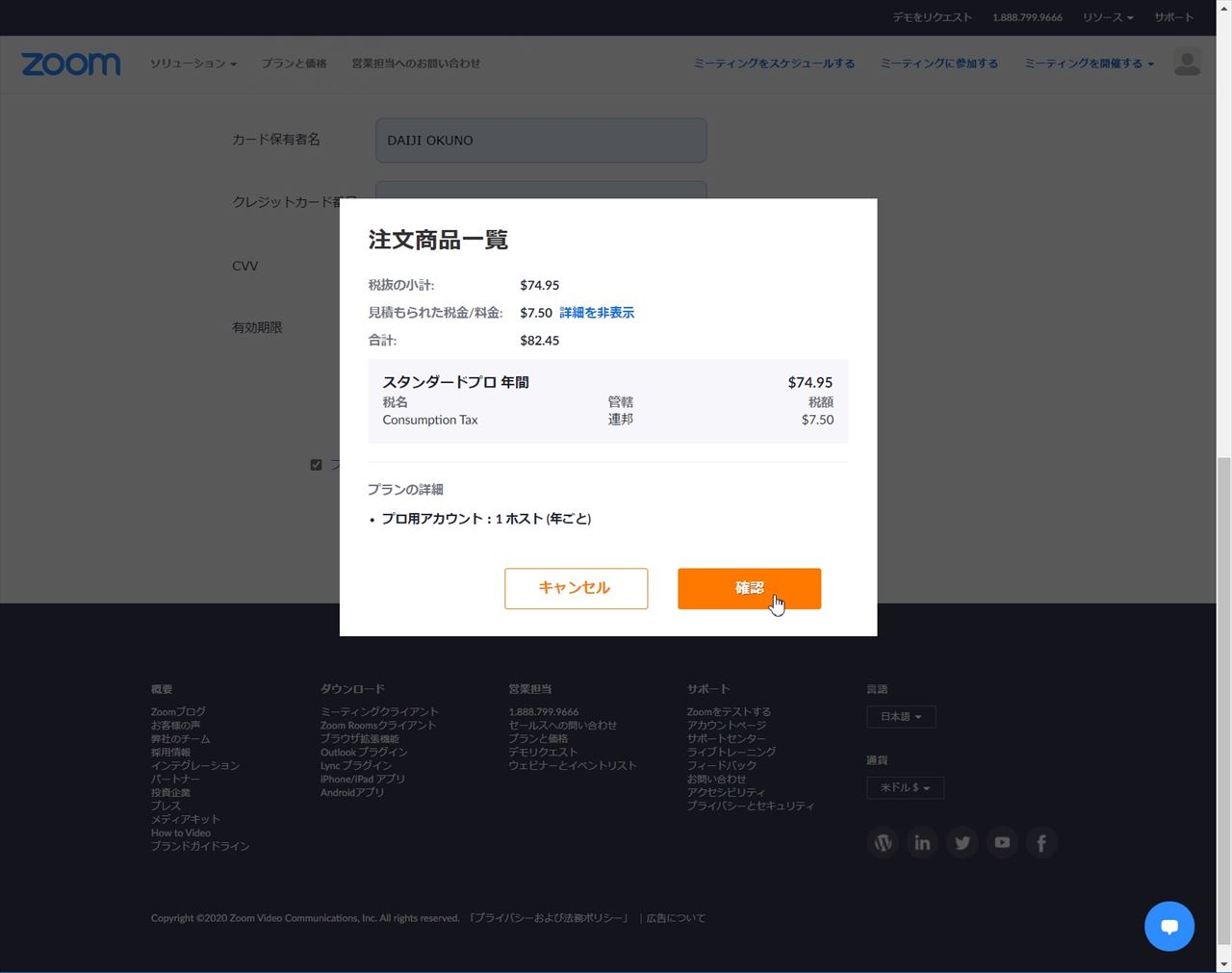The image size is (1232, 973).
Task: Expand the ソリューション dropdown
Action: pyautogui.click(x=193, y=64)
